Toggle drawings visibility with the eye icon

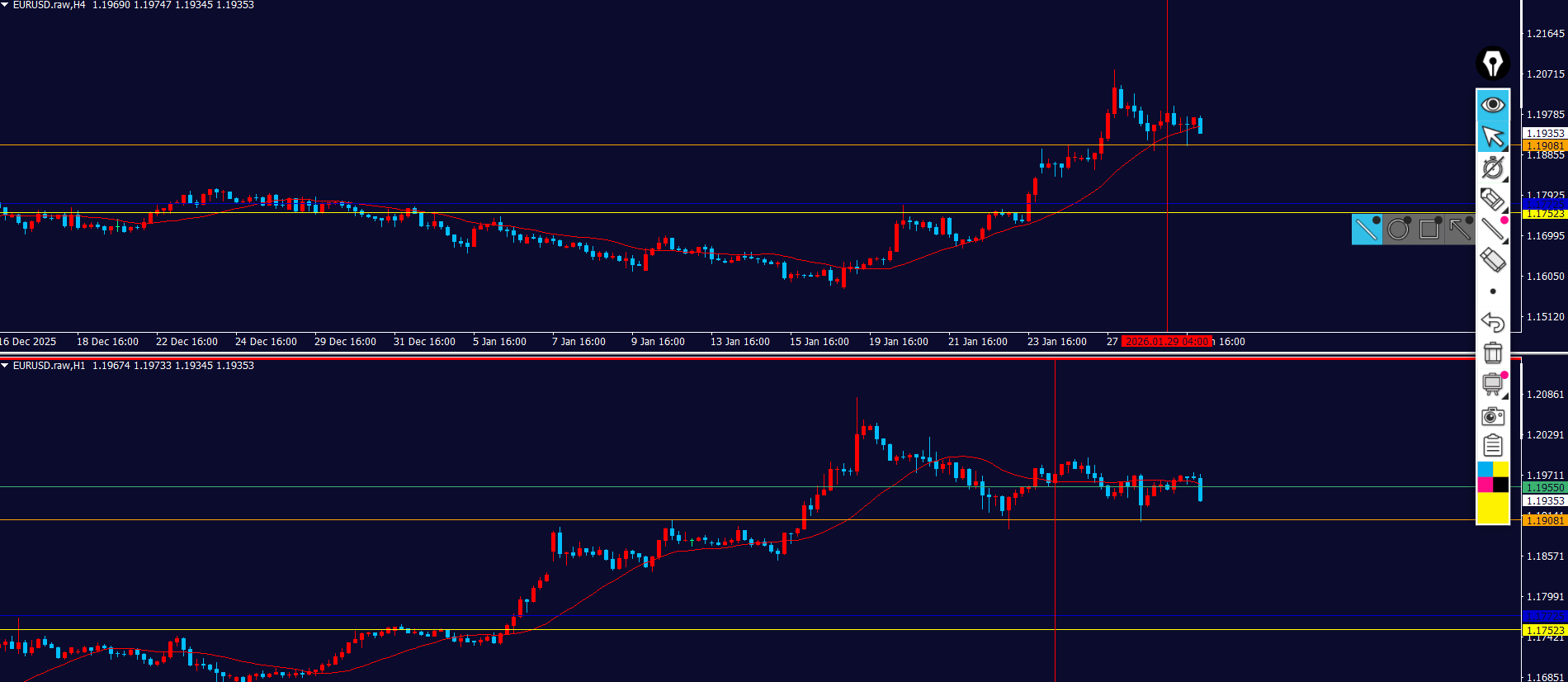click(1492, 105)
